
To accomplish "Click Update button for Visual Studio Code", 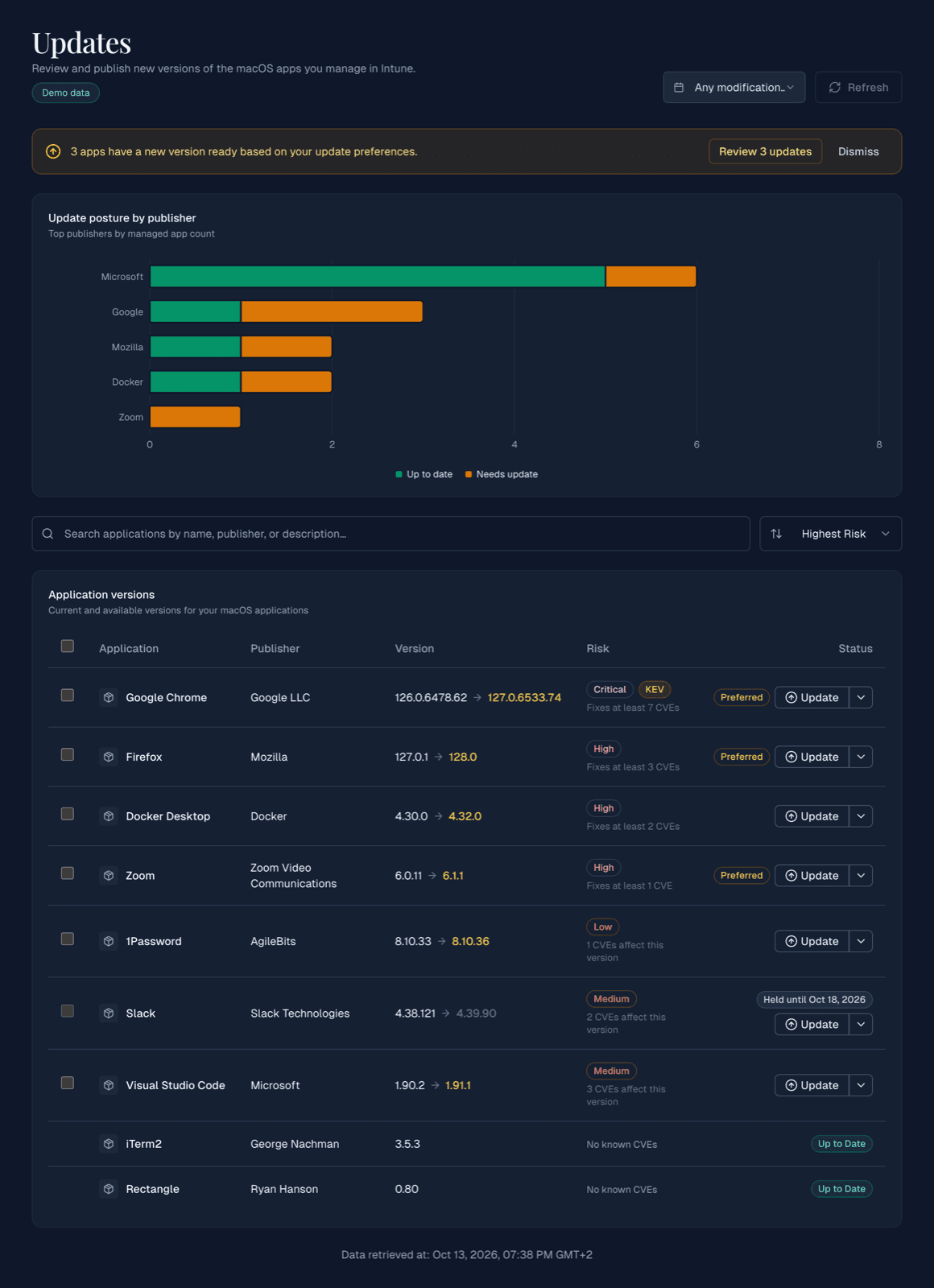I will [812, 1085].
